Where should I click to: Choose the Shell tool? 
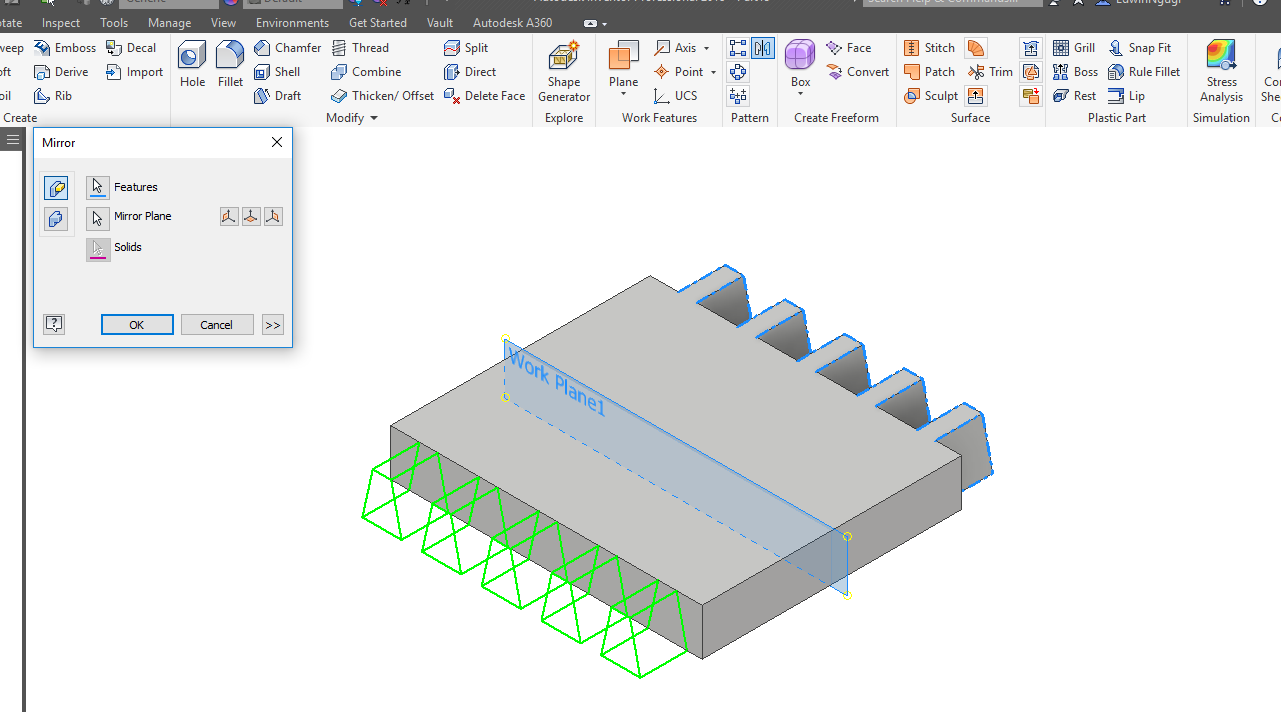click(x=277, y=72)
